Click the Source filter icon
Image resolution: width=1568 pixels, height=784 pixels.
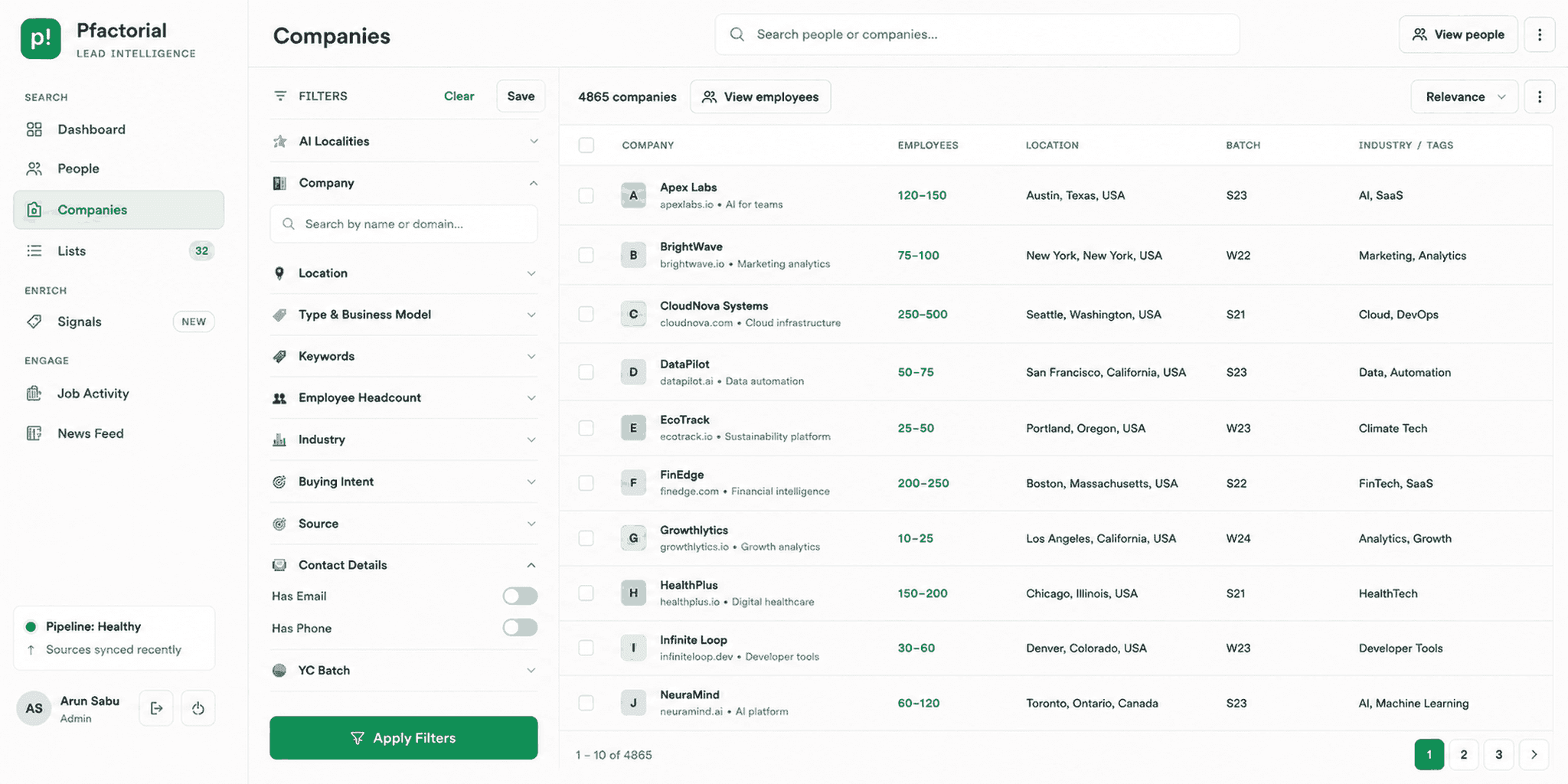(279, 524)
